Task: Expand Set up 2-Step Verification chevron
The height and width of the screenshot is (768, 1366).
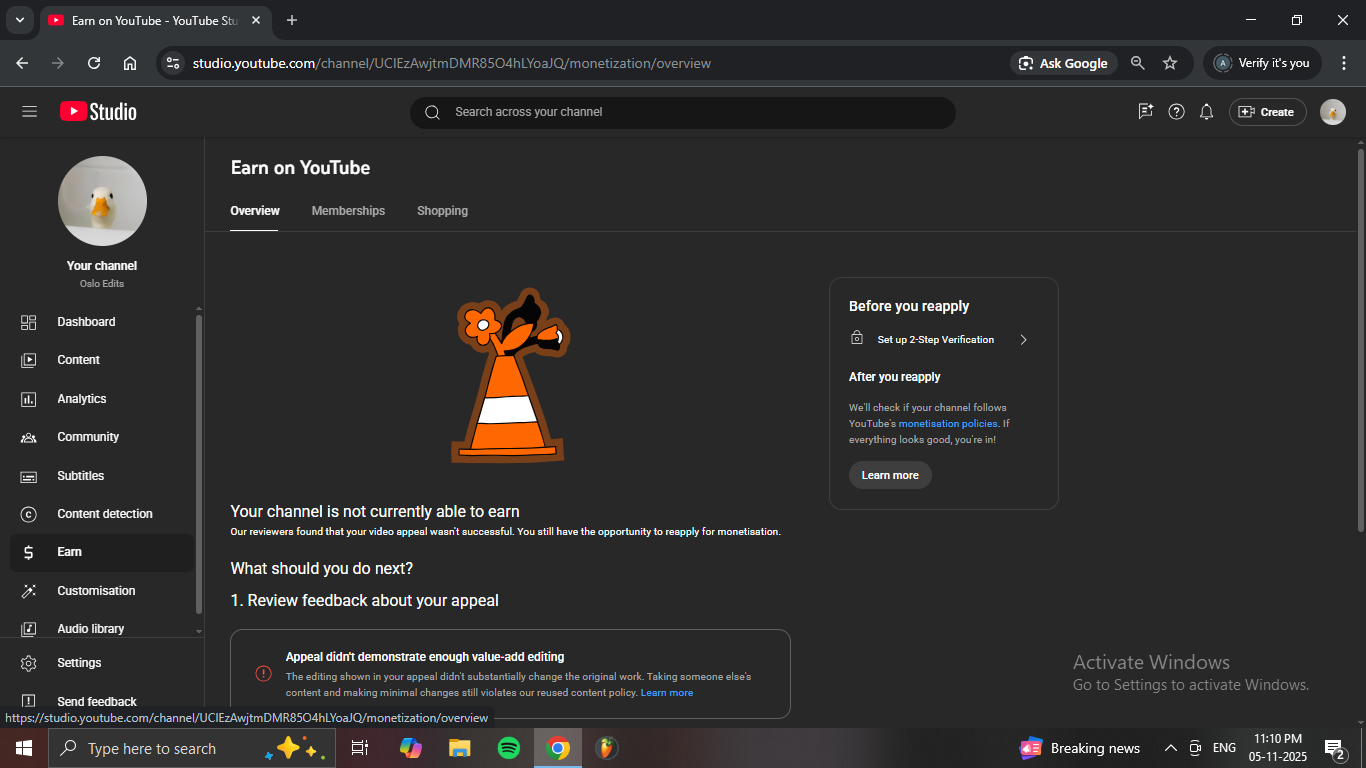Action: tap(1023, 340)
